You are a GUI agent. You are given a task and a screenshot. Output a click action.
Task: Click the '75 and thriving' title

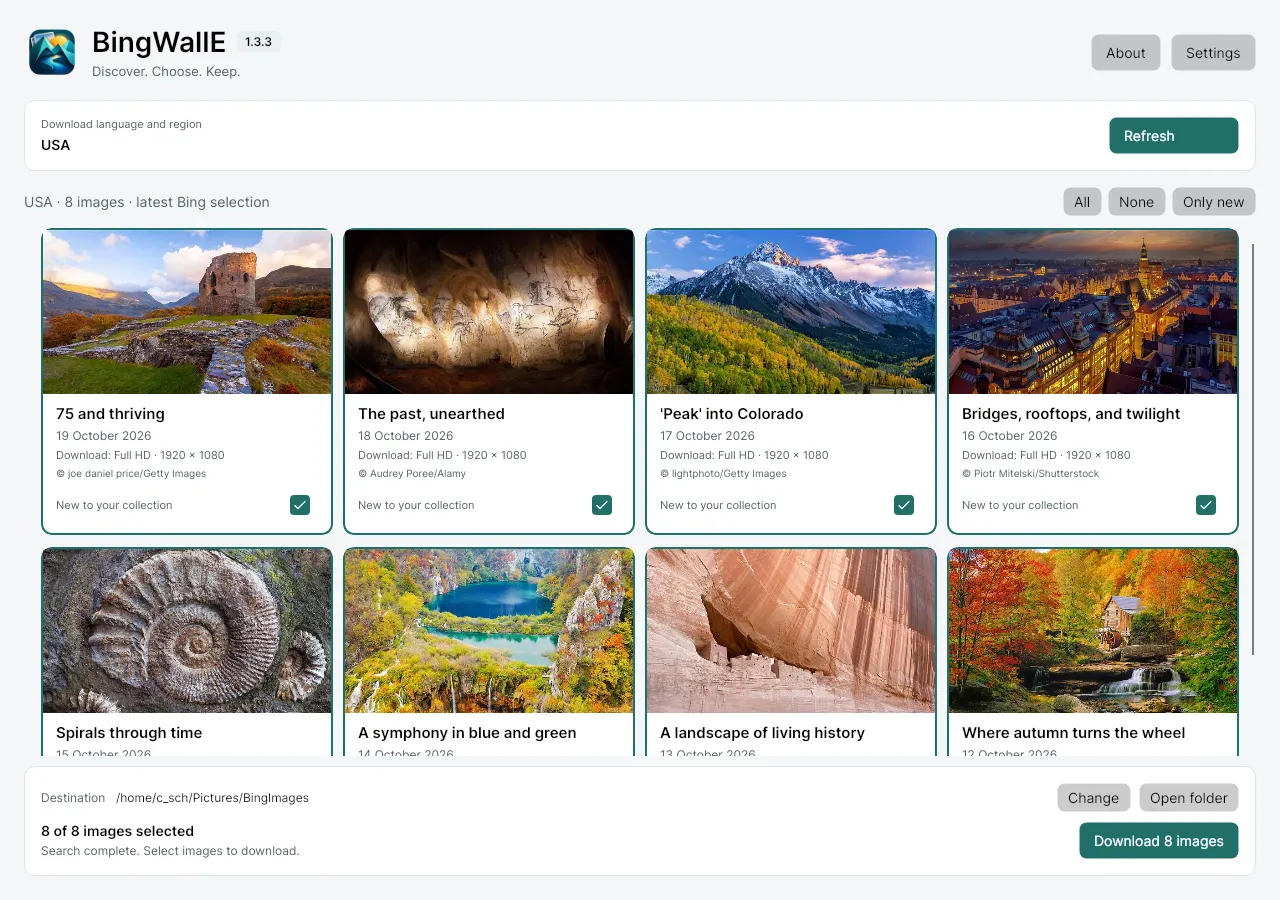(x=110, y=414)
